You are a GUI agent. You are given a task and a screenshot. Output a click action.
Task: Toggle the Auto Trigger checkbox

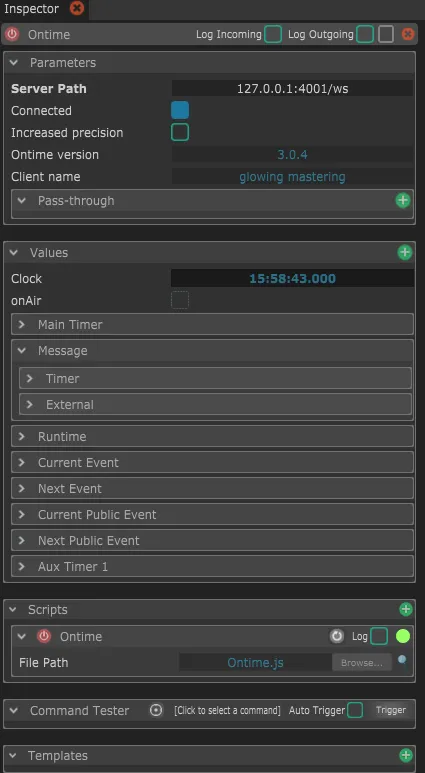[x=355, y=710]
